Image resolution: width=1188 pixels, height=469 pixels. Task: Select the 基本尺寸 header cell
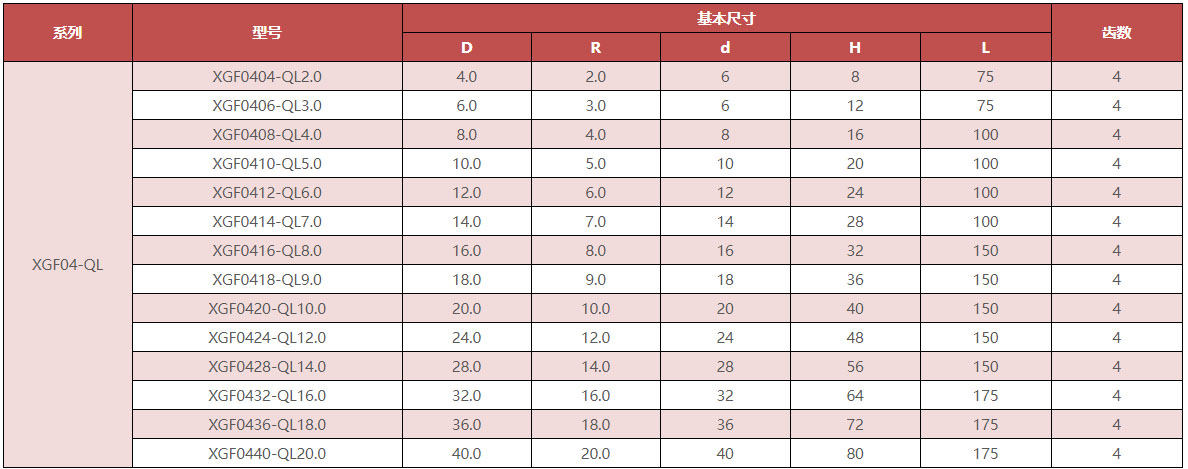point(726,18)
